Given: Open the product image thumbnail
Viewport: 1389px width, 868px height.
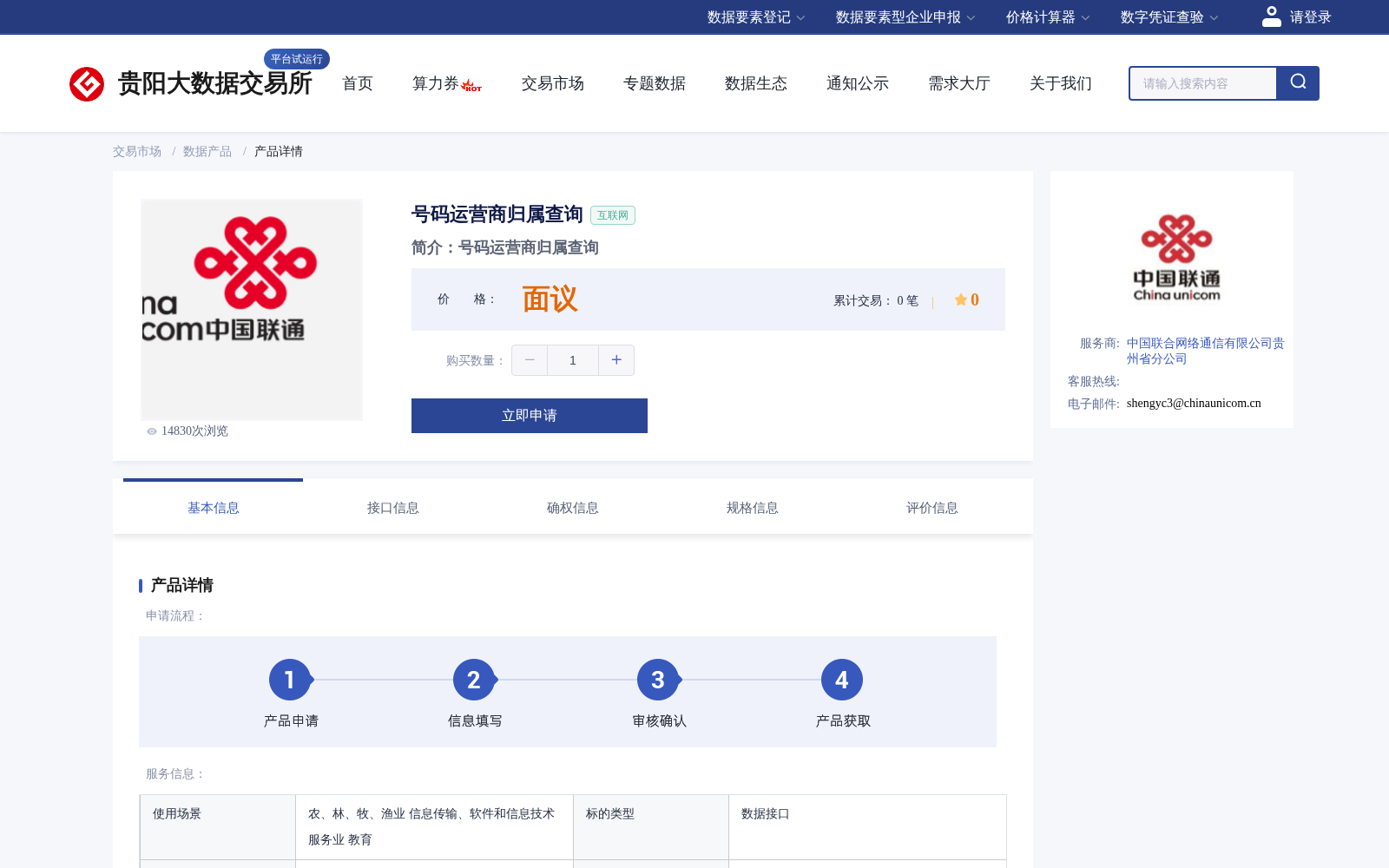Looking at the screenshot, I should coord(252,310).
